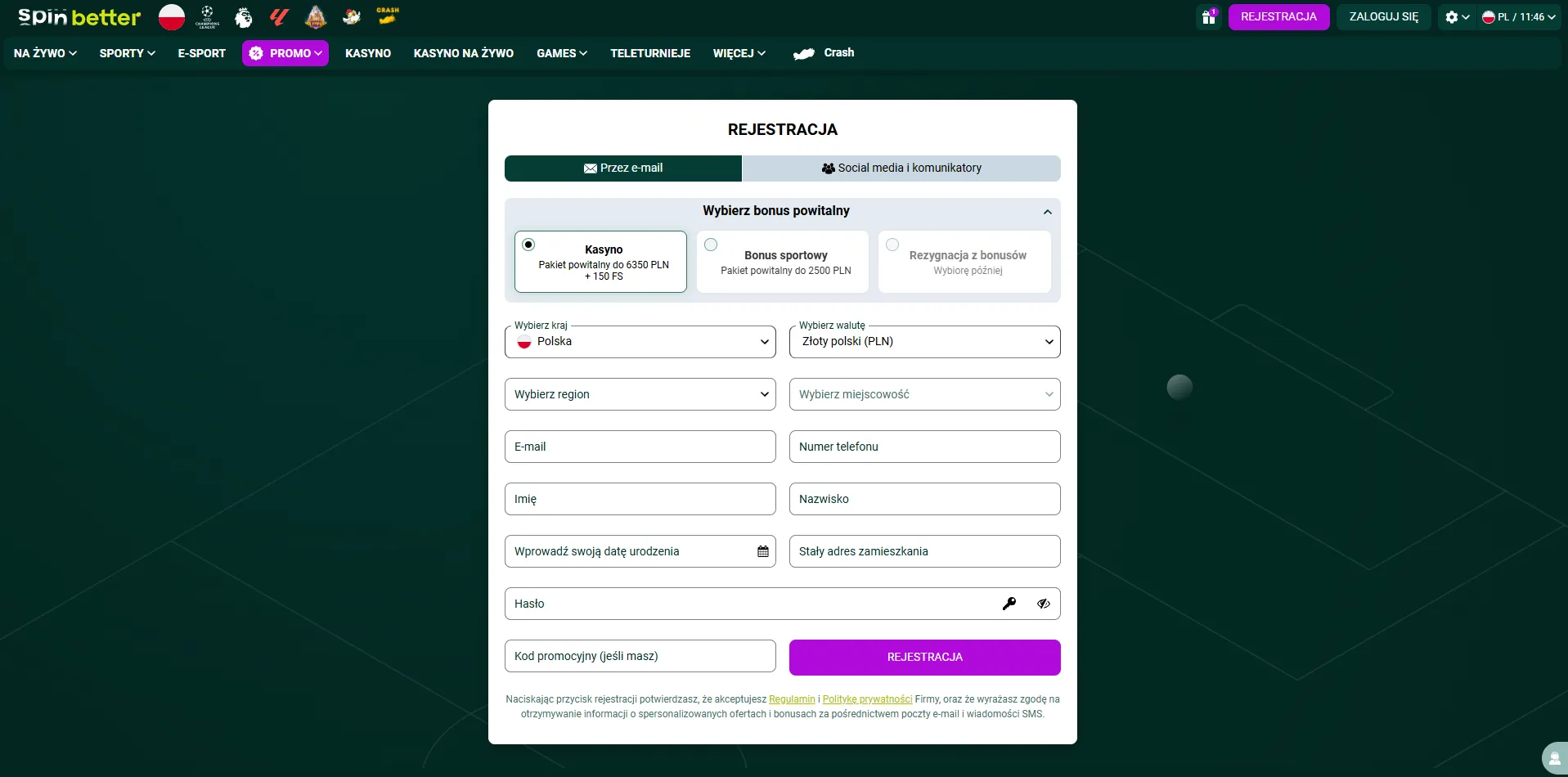Switch to the Social media i komunikatory tab
Viewport: 1568px width, 777px height.
click(x=901, y=168)
